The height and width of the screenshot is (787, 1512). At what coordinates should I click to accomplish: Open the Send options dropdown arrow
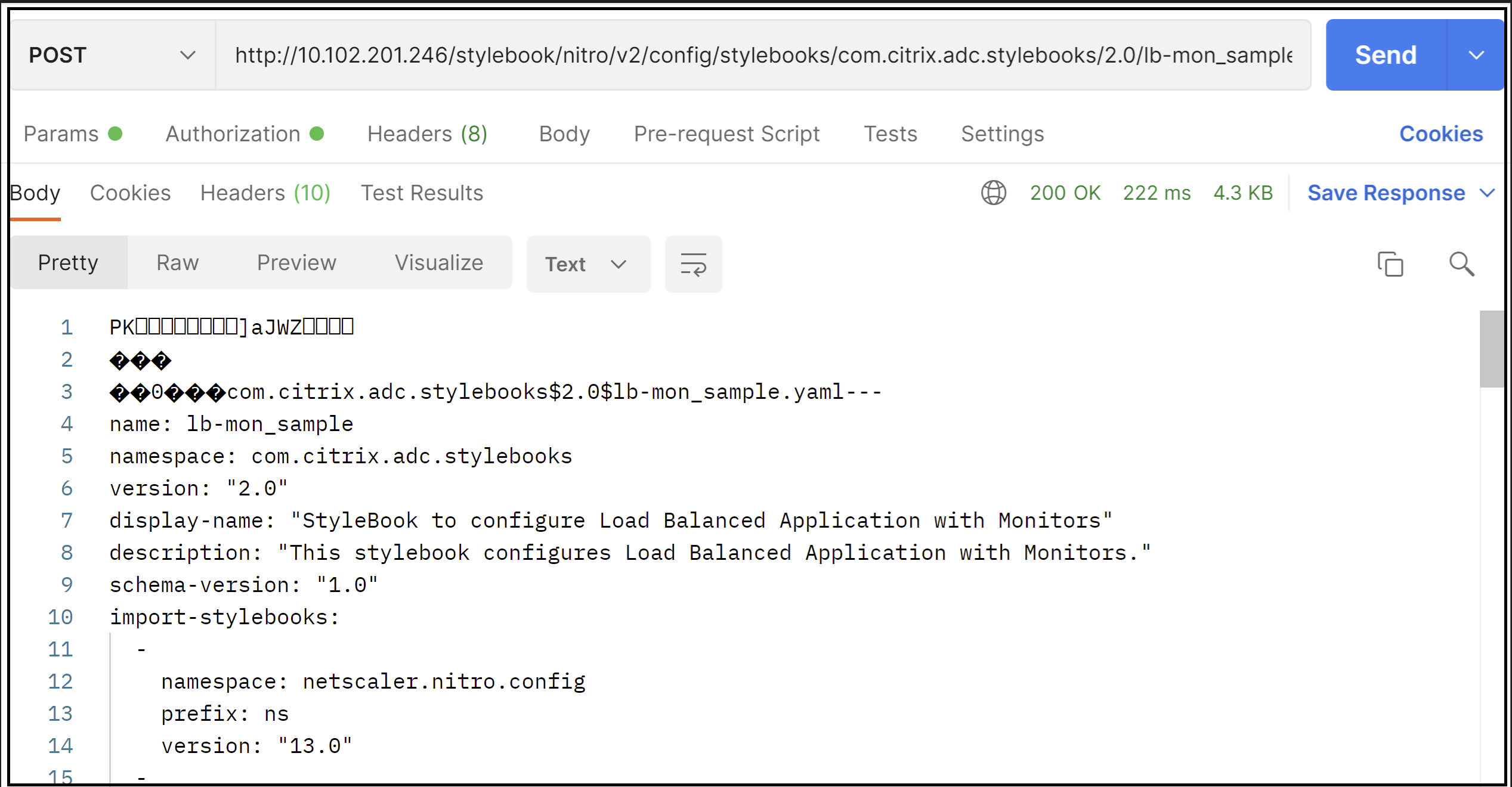point(1476,55)
